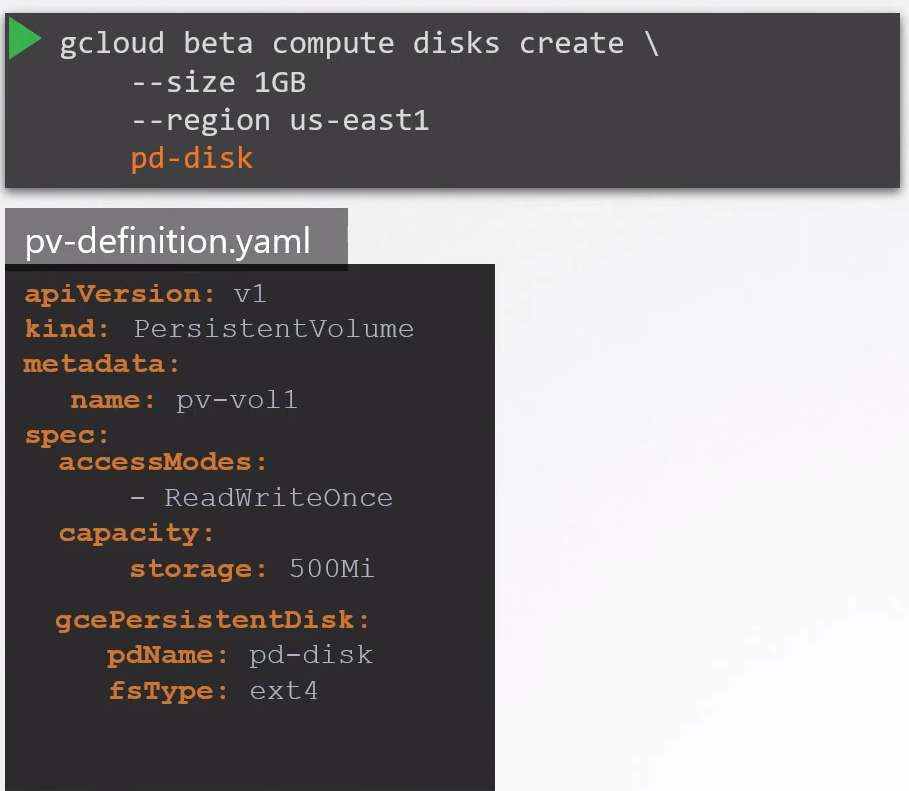909x791 pixels.
Task: Click the spec key
Action: coord(66,436)
